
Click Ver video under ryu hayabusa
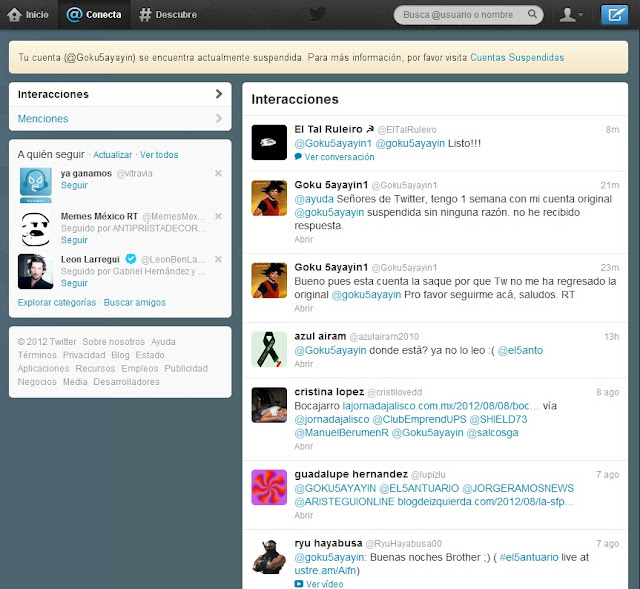pyautogui.click(x=324, y=584)
